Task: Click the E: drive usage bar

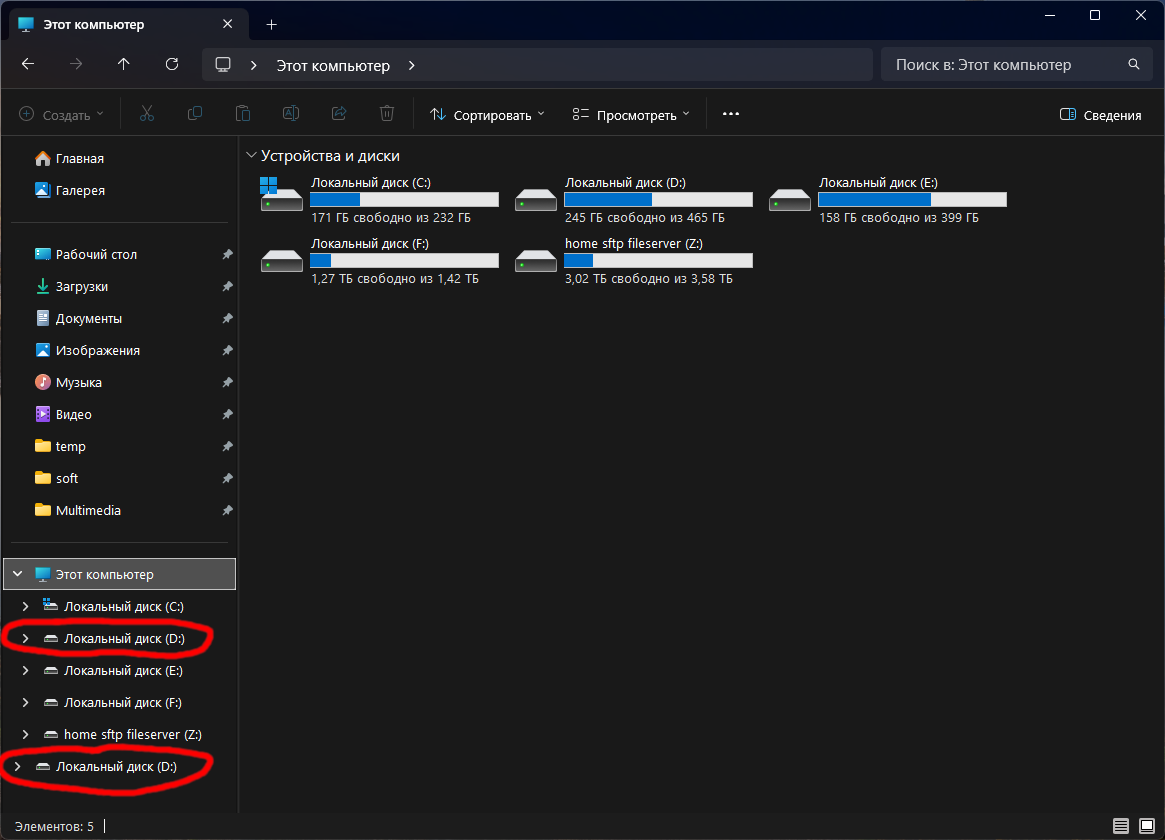Action: 912,199
